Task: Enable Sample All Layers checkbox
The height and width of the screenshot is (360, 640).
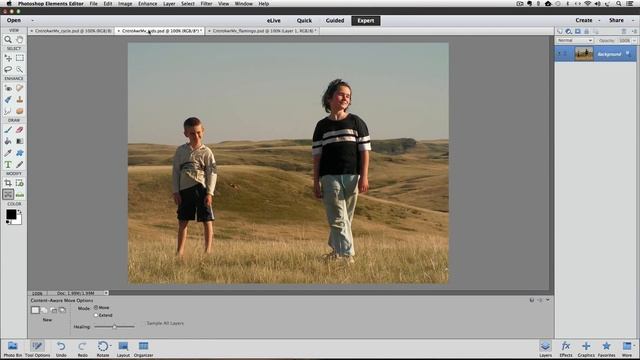Action: 143,323
